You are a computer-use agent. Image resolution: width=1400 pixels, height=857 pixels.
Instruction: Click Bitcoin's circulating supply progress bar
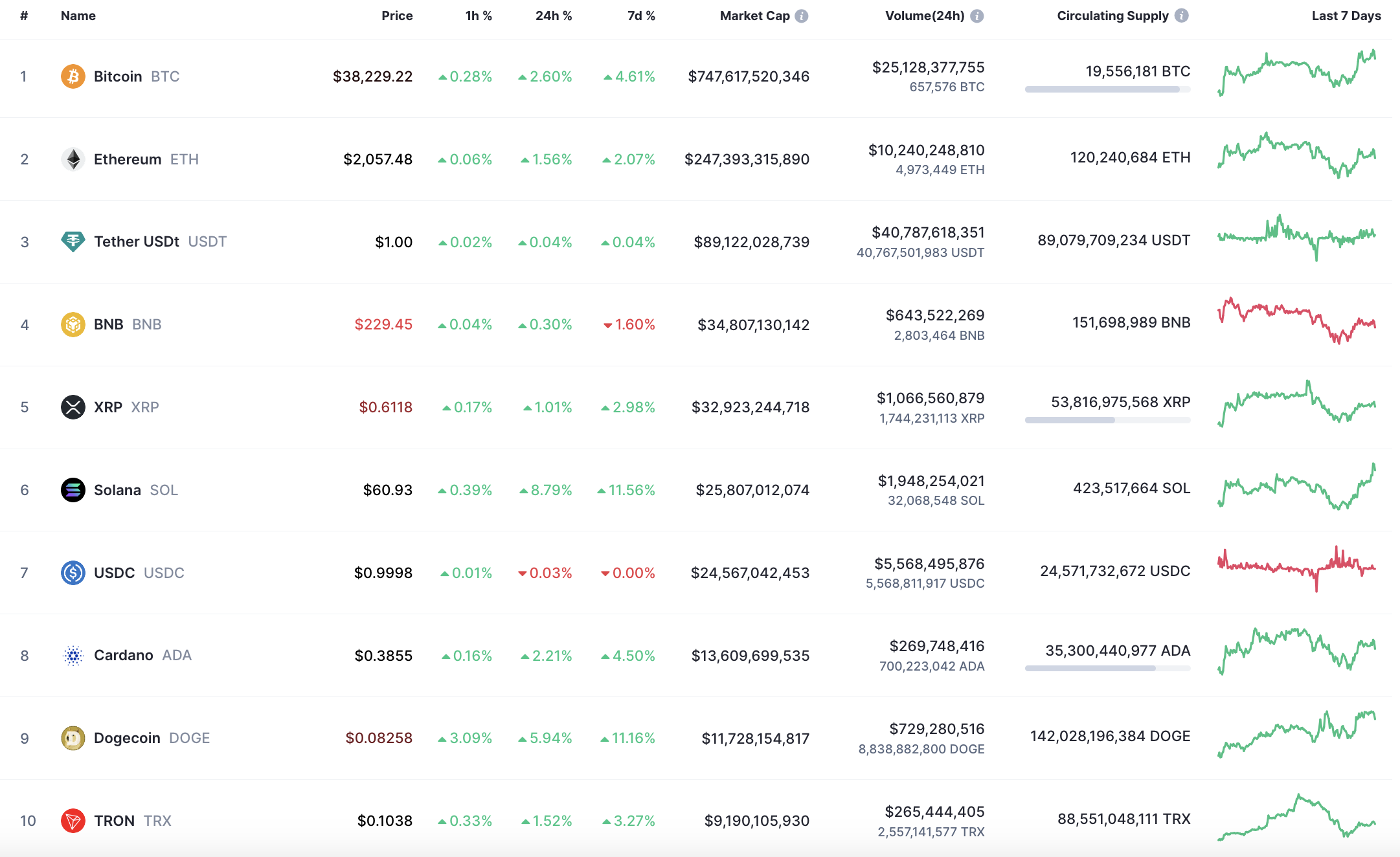coord(1107,89)
